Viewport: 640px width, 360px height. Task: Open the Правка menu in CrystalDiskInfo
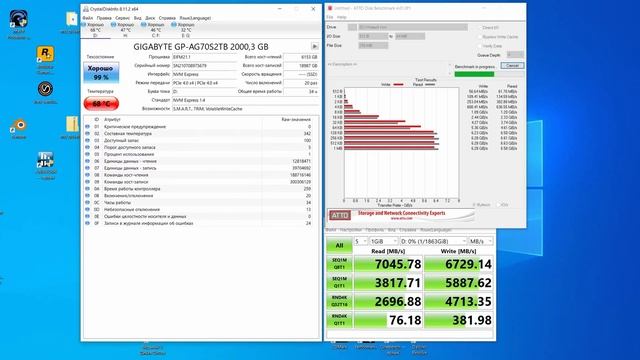coord(104,18)
